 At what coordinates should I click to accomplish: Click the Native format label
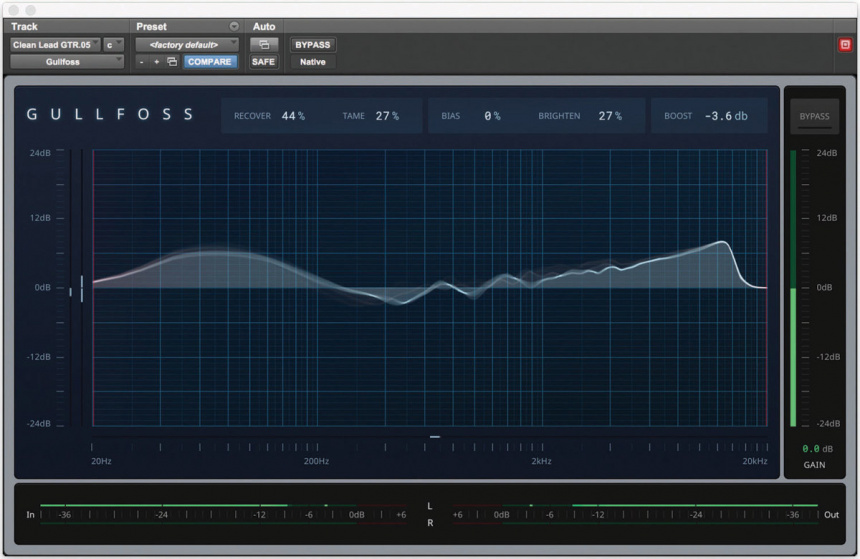tap(312, 62)
